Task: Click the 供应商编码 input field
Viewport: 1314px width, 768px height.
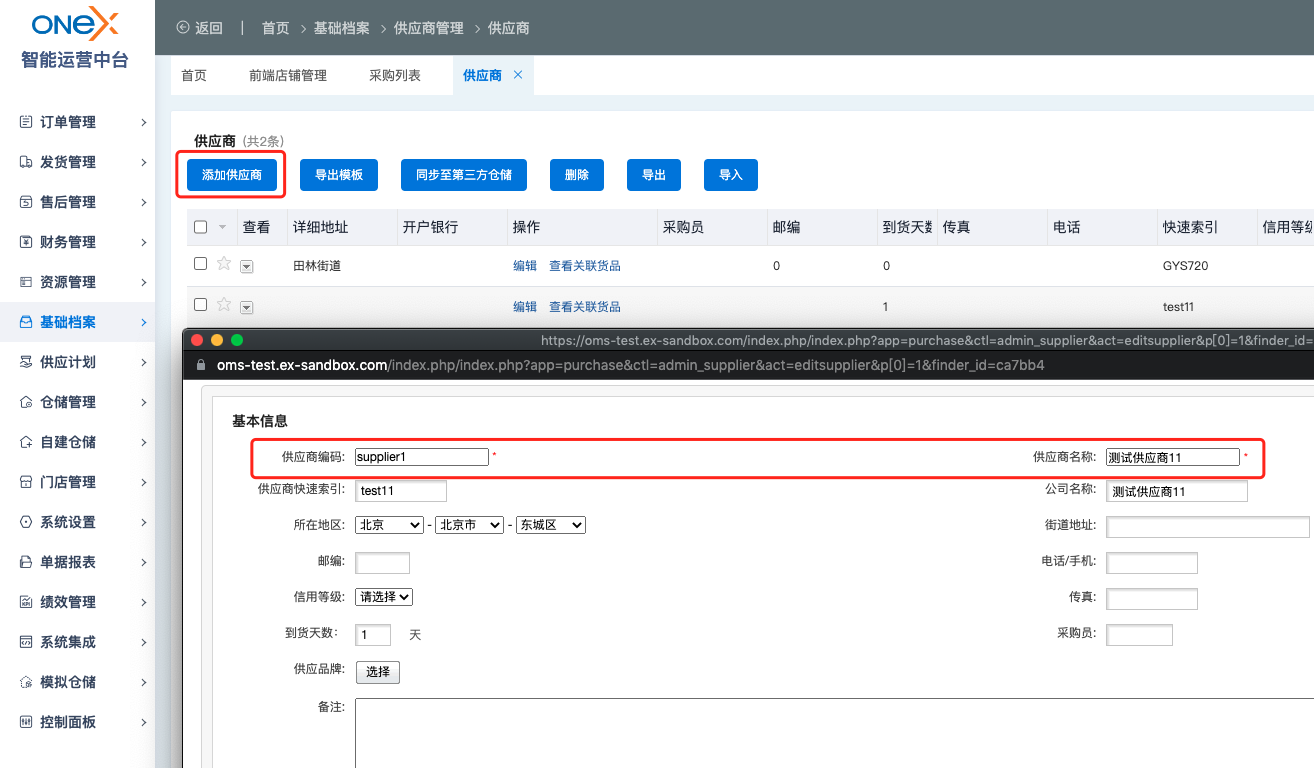Action: (422, 457)
